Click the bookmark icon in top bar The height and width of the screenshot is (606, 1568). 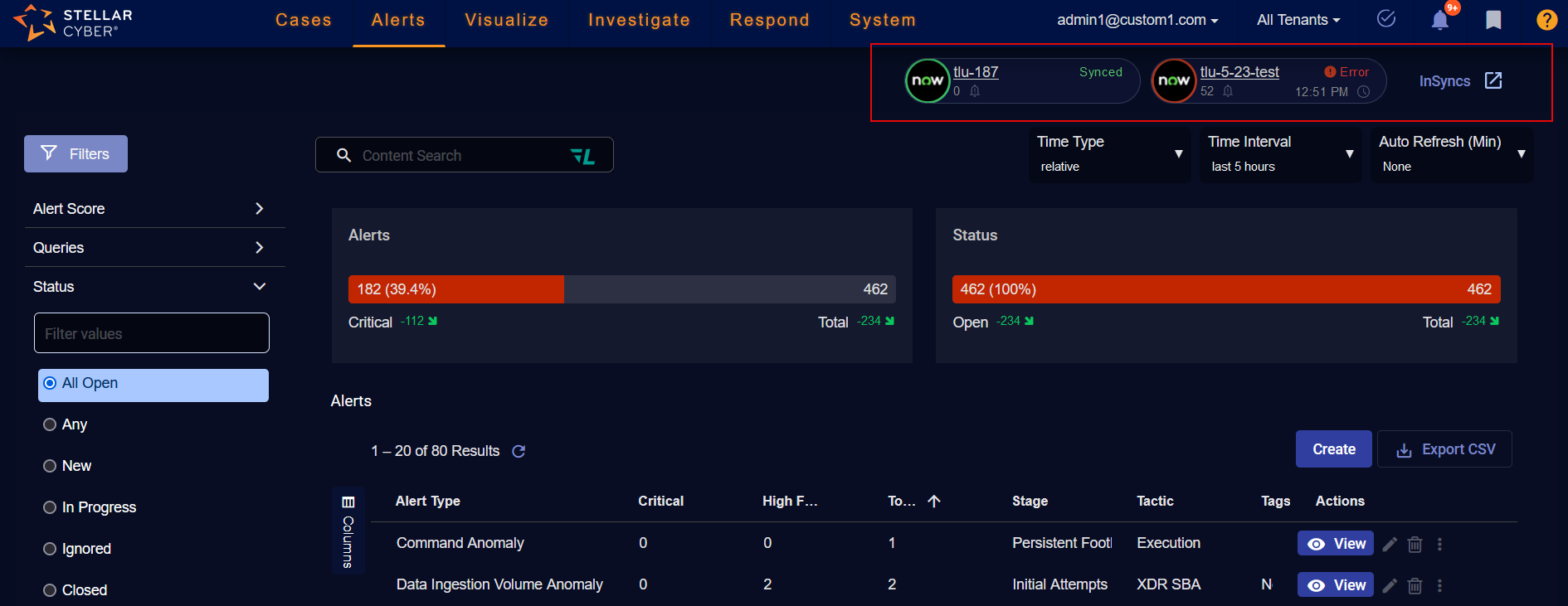tap(1493, 20)
